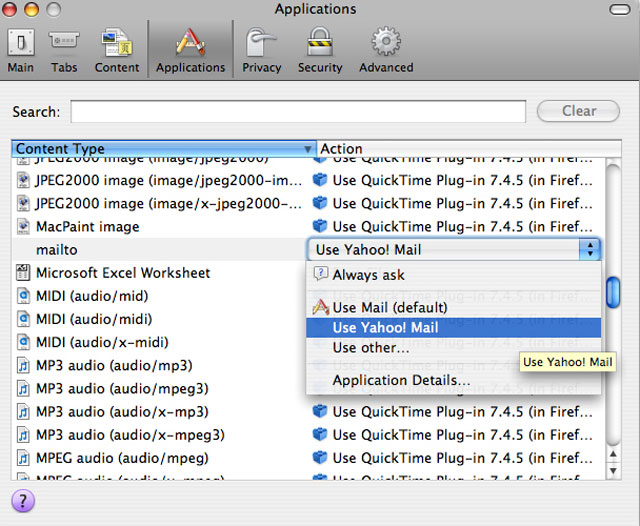Click the MIDI (audio/midi) file icon

[23, 319]
